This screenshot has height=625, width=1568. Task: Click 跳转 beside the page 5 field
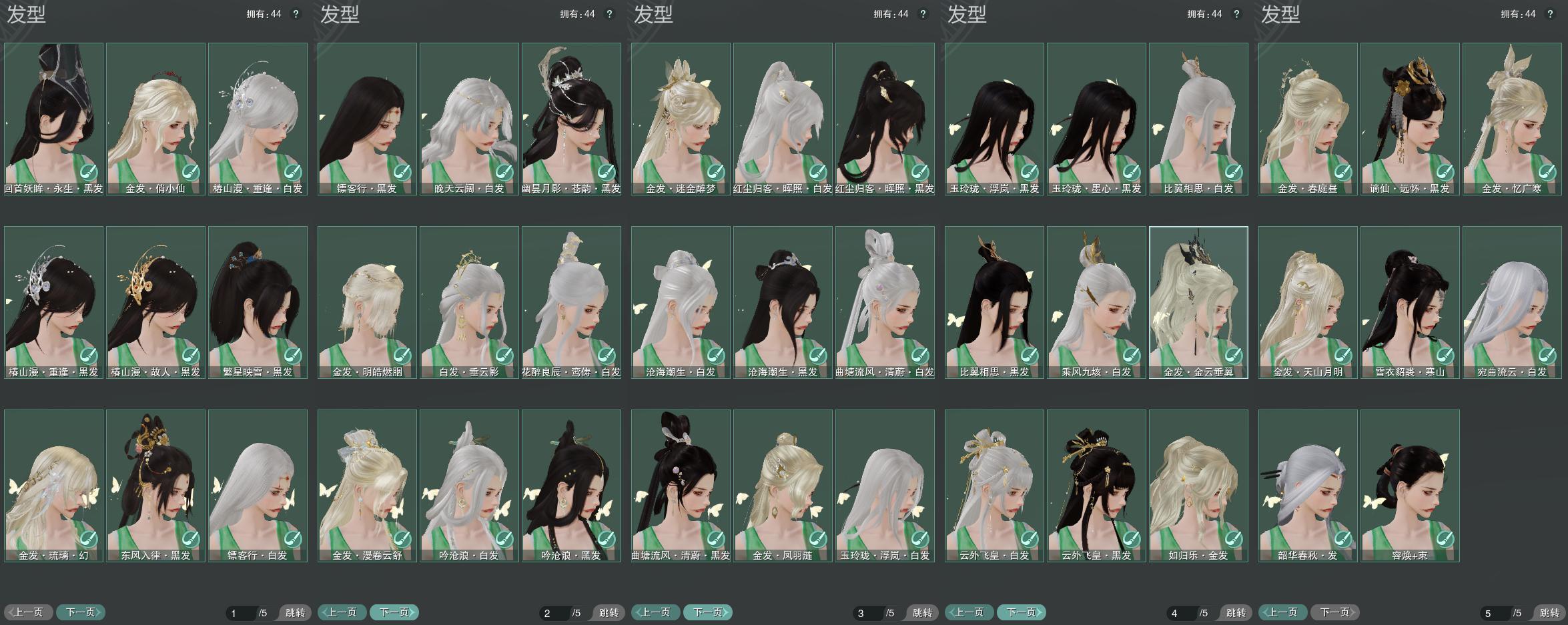1549,613
